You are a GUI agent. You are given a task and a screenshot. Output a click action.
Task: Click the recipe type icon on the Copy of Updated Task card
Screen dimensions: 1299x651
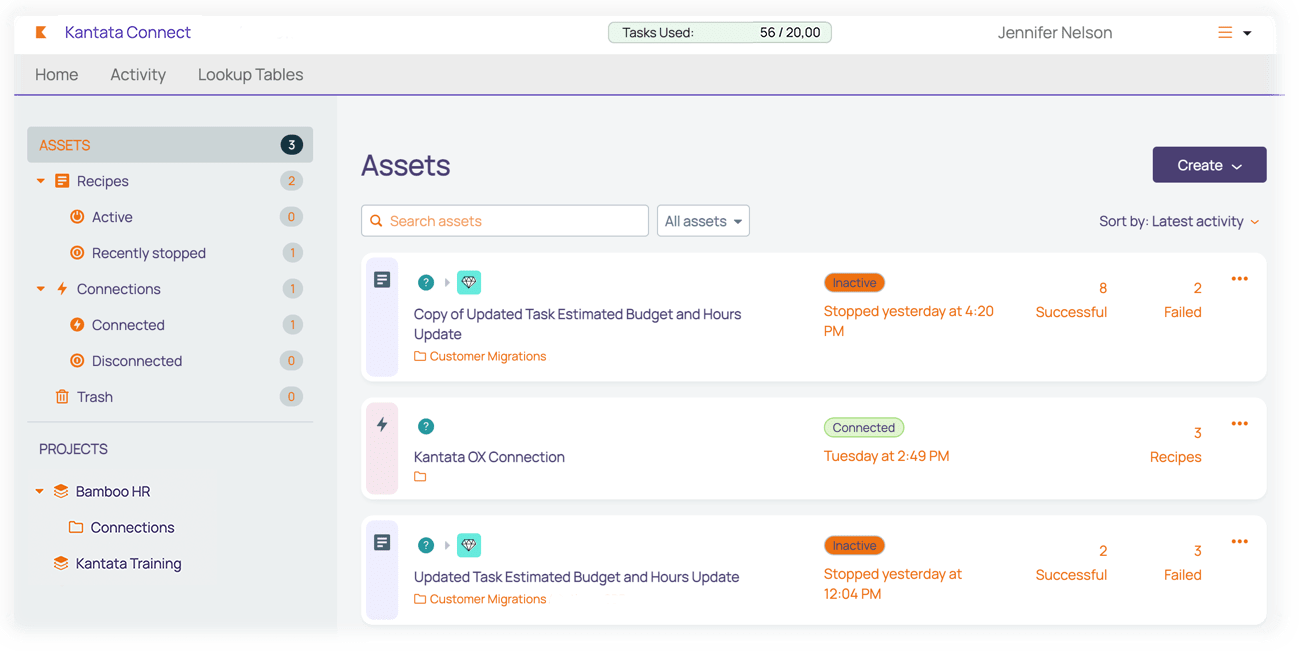click(382, 281)
